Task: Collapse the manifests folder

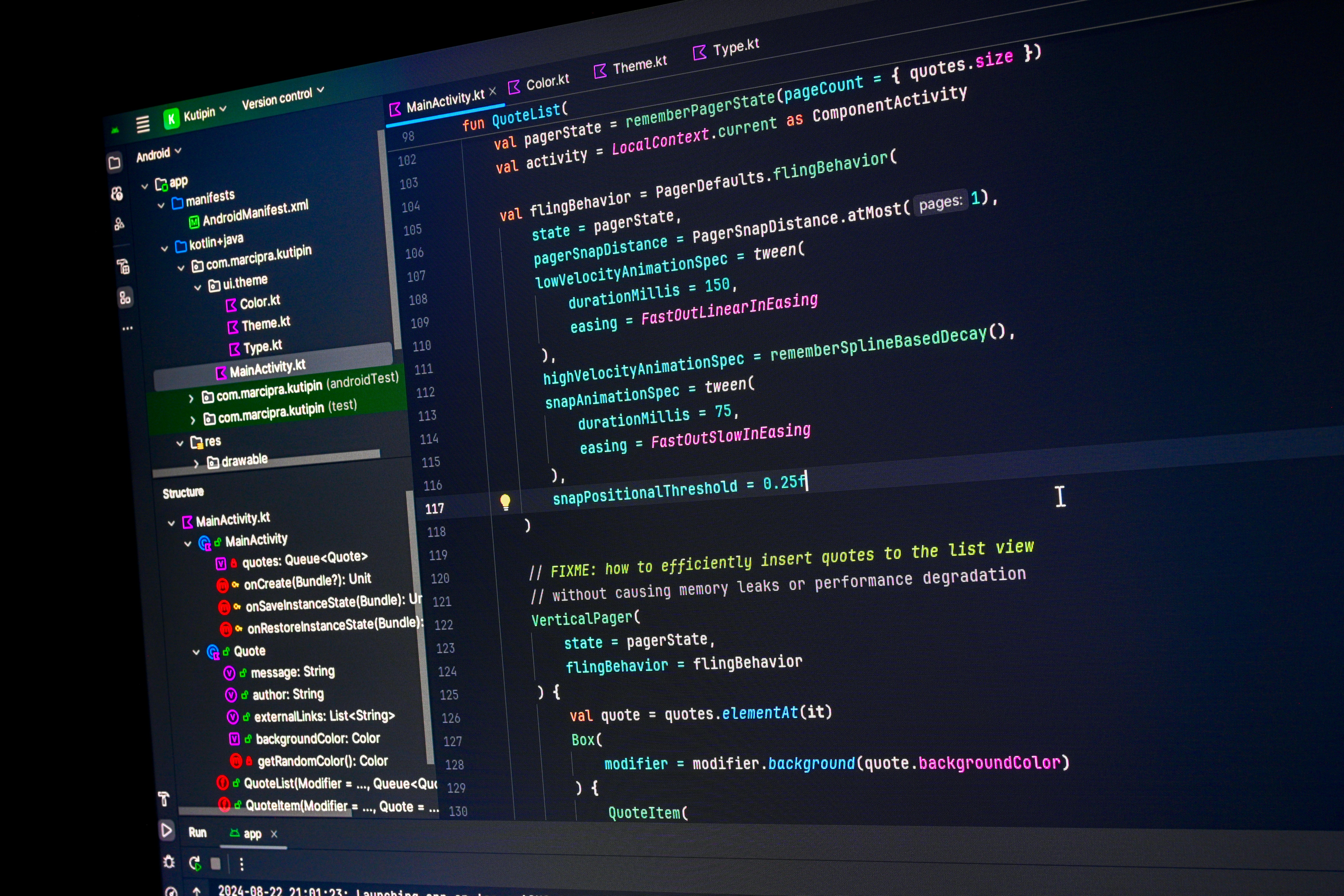Action: pos(161,205)
